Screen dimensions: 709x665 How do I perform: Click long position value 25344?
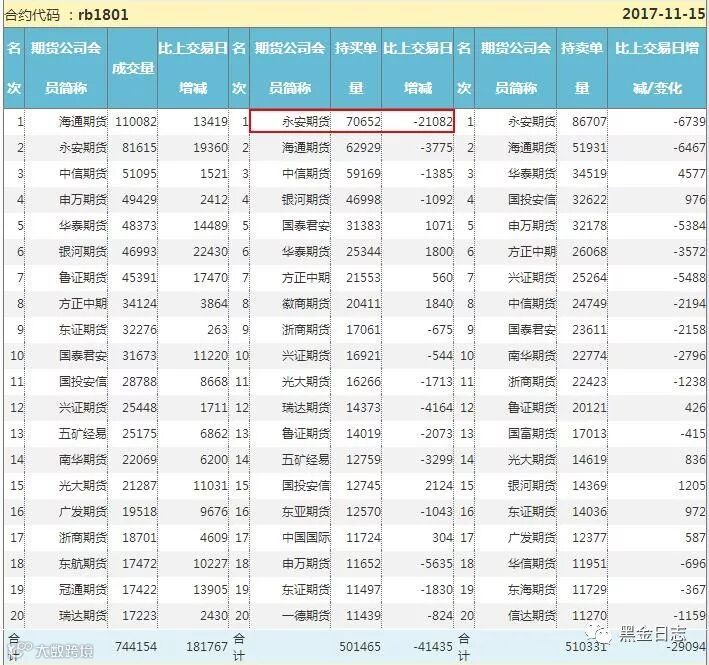[x=364, y=252]
